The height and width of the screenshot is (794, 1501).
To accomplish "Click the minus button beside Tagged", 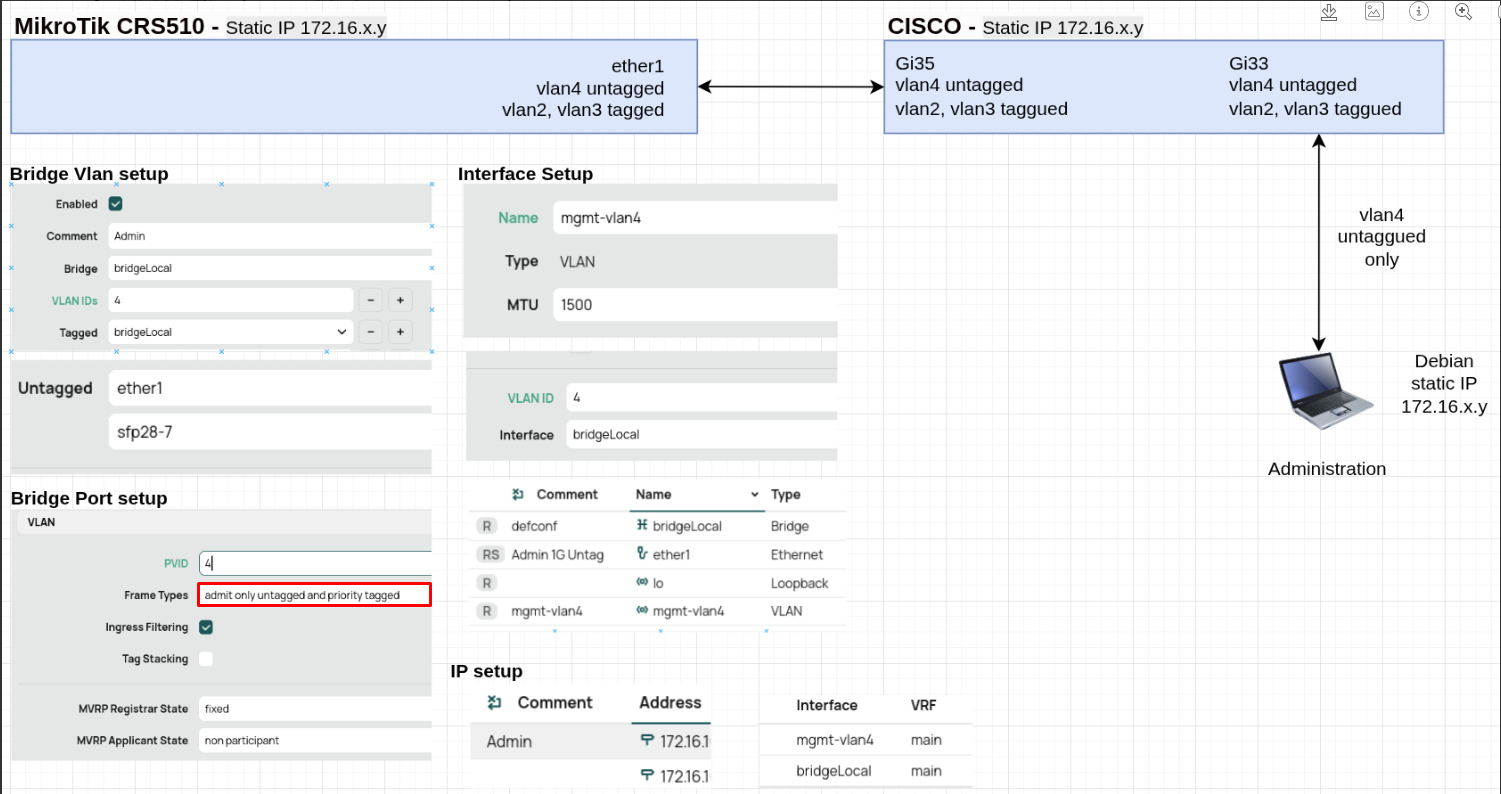I will point(370,332).
